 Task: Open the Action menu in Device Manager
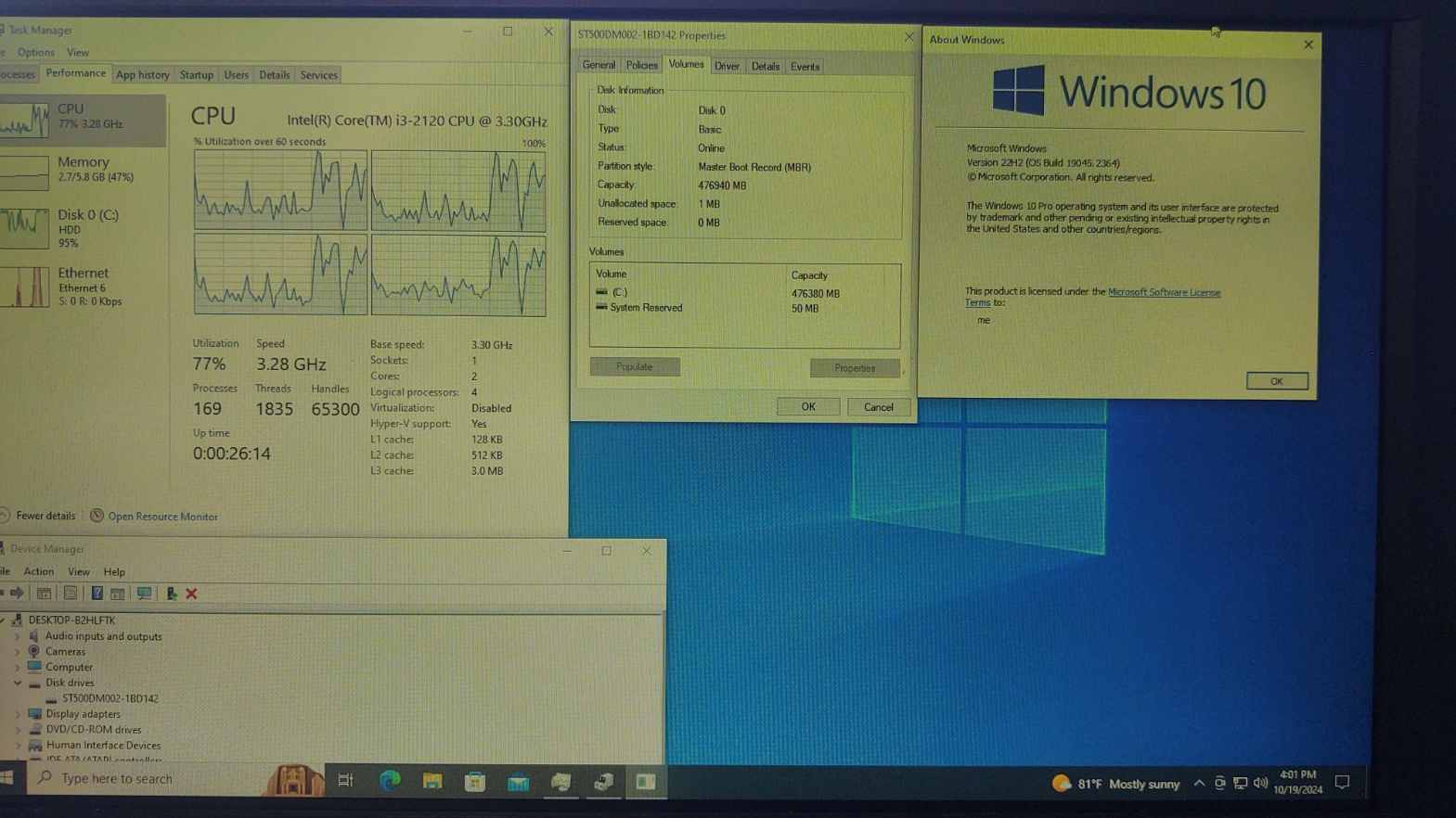pyautogui.click(x=38, y=571)
